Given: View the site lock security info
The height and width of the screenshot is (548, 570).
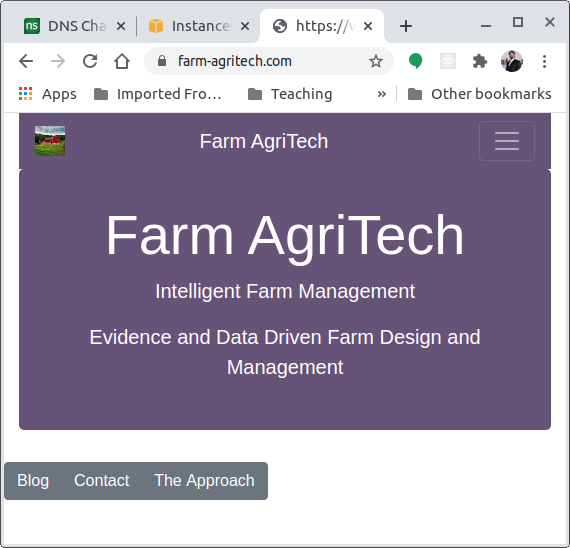Looking at the screenshot, I should tap(162, 61).
